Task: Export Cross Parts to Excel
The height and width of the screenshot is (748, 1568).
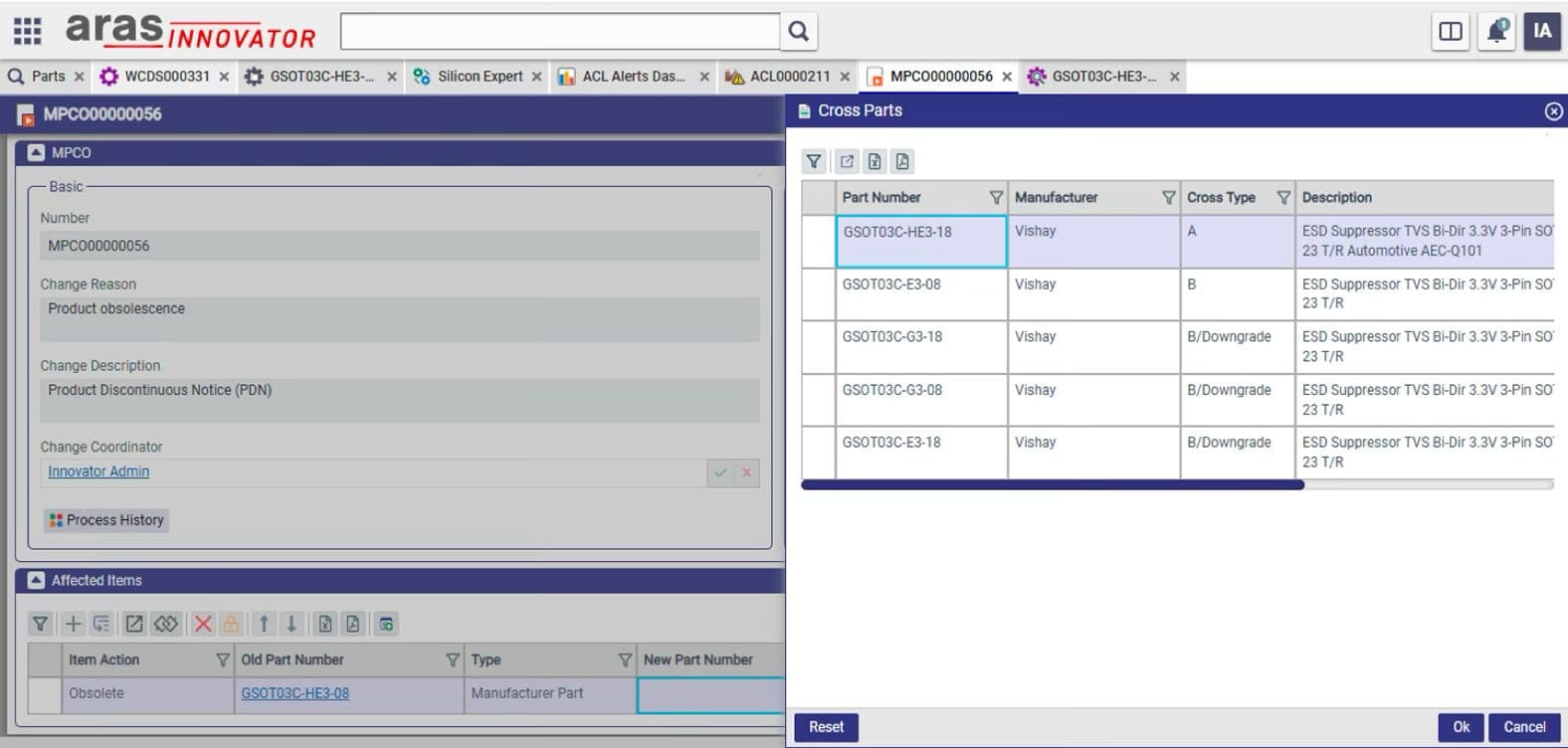Action: (875, 161)
